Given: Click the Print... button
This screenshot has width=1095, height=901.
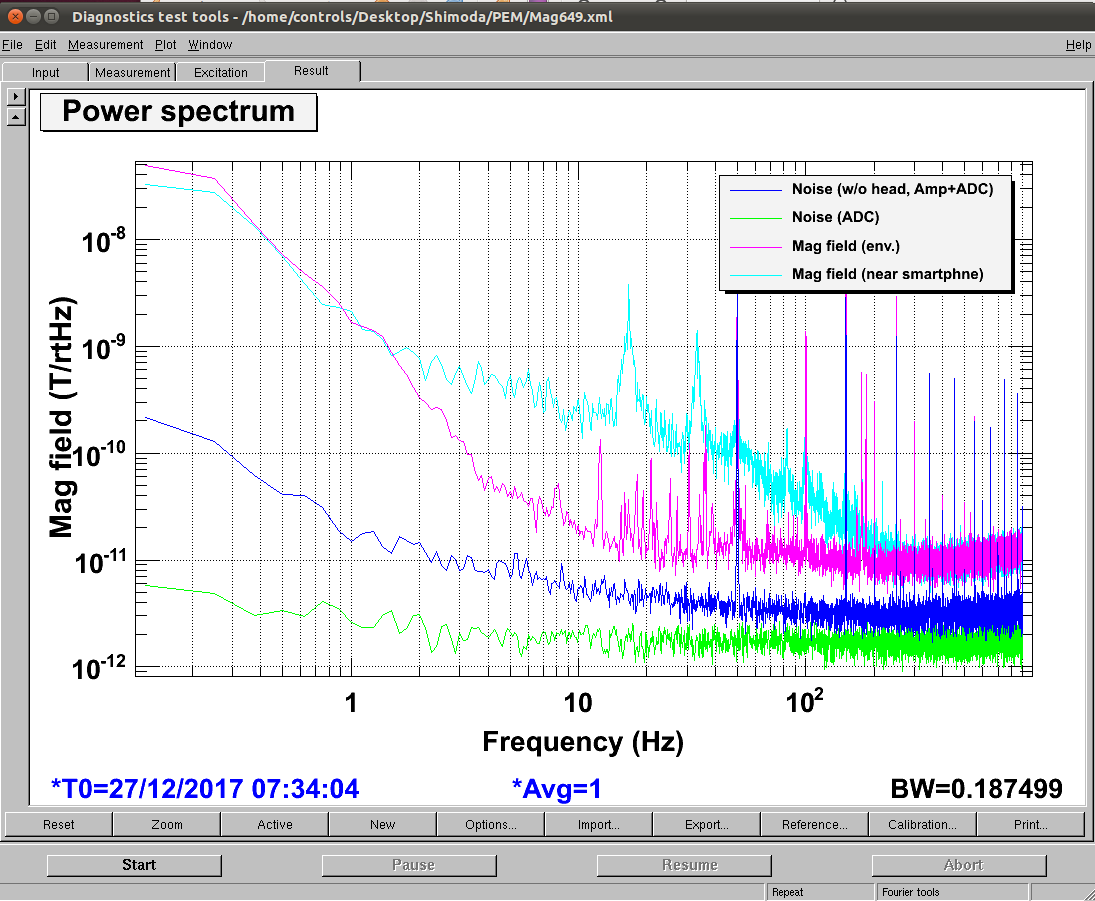Looking at the screenshot, I should [1031, 825].
